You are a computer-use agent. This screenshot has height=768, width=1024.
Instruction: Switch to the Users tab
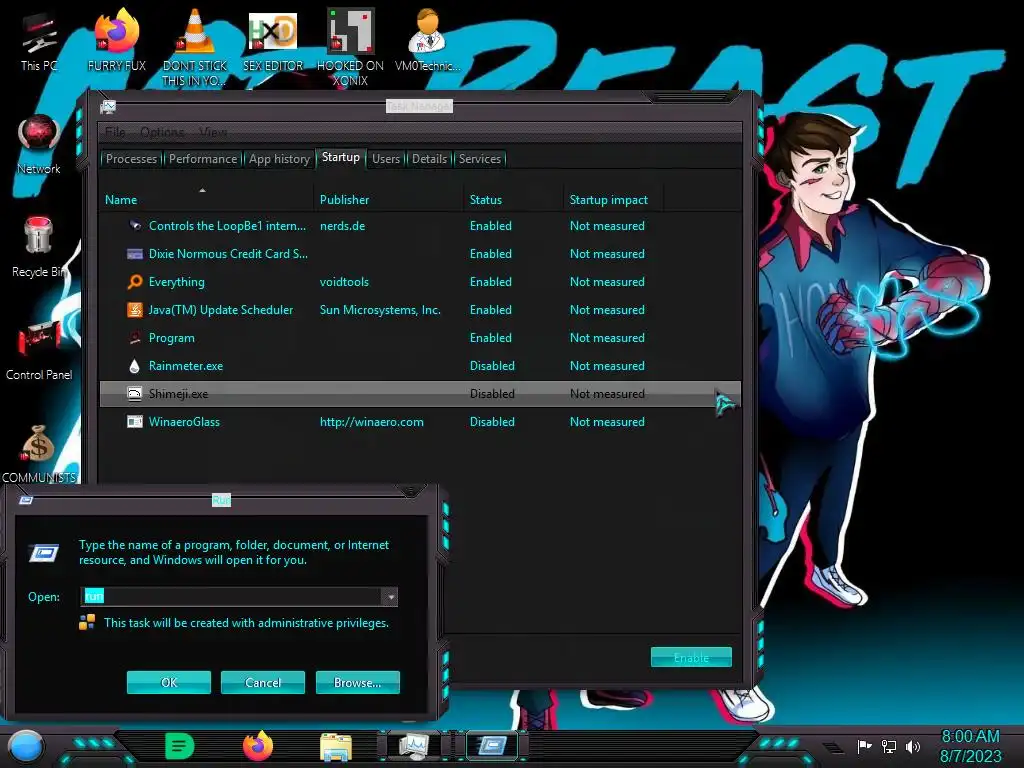(385, 159)
